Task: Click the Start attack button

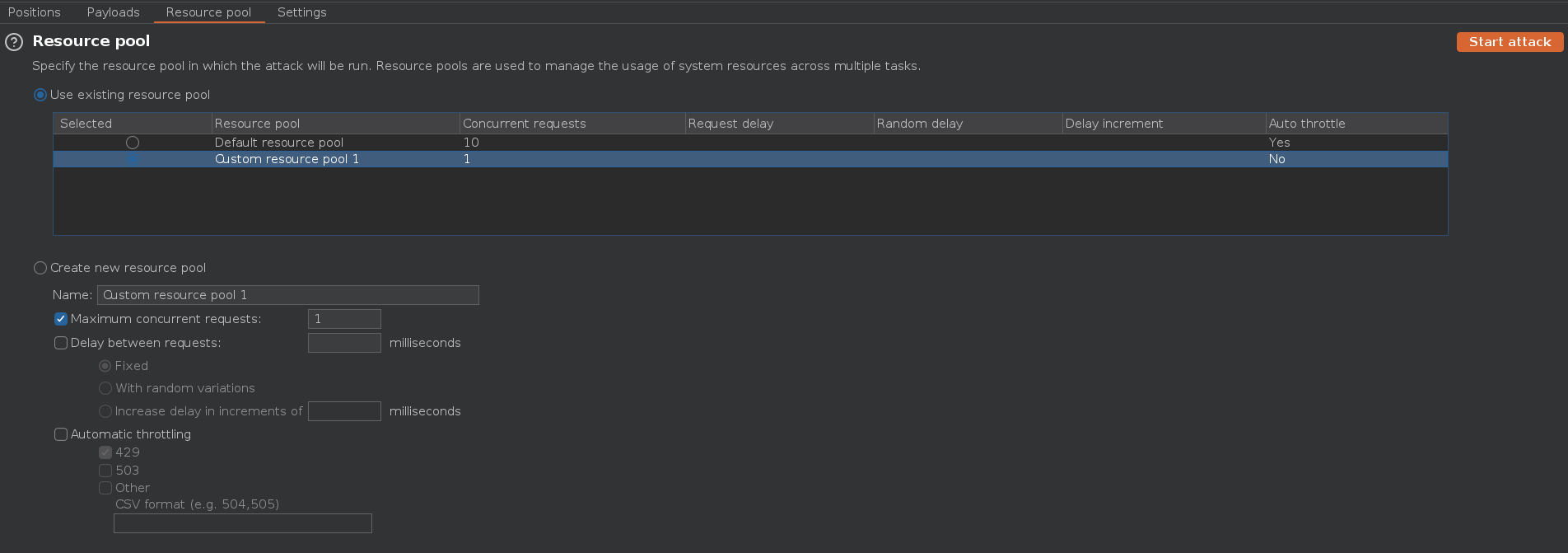Action: [1510, 42]
